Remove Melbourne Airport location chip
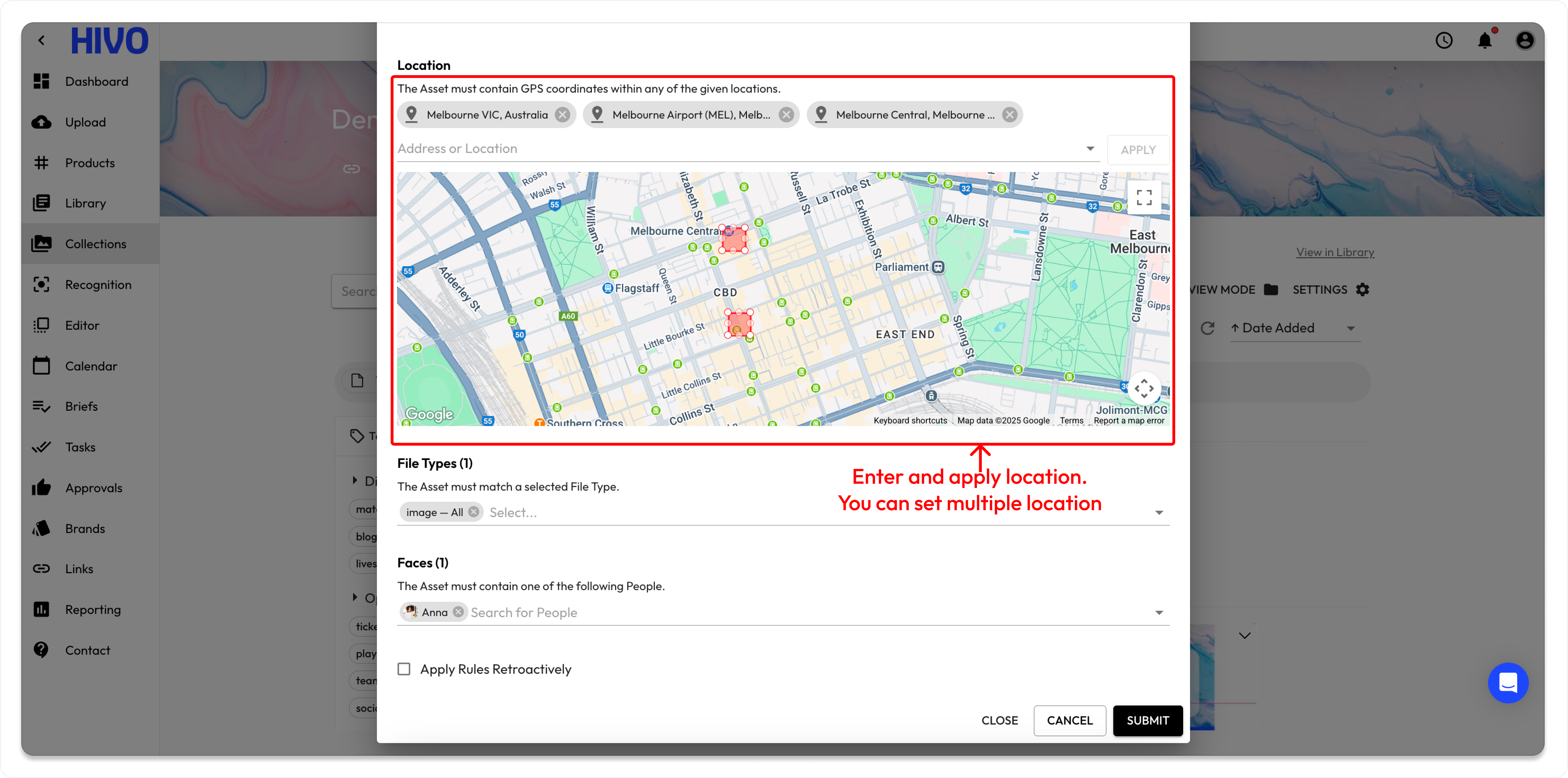 786,114
